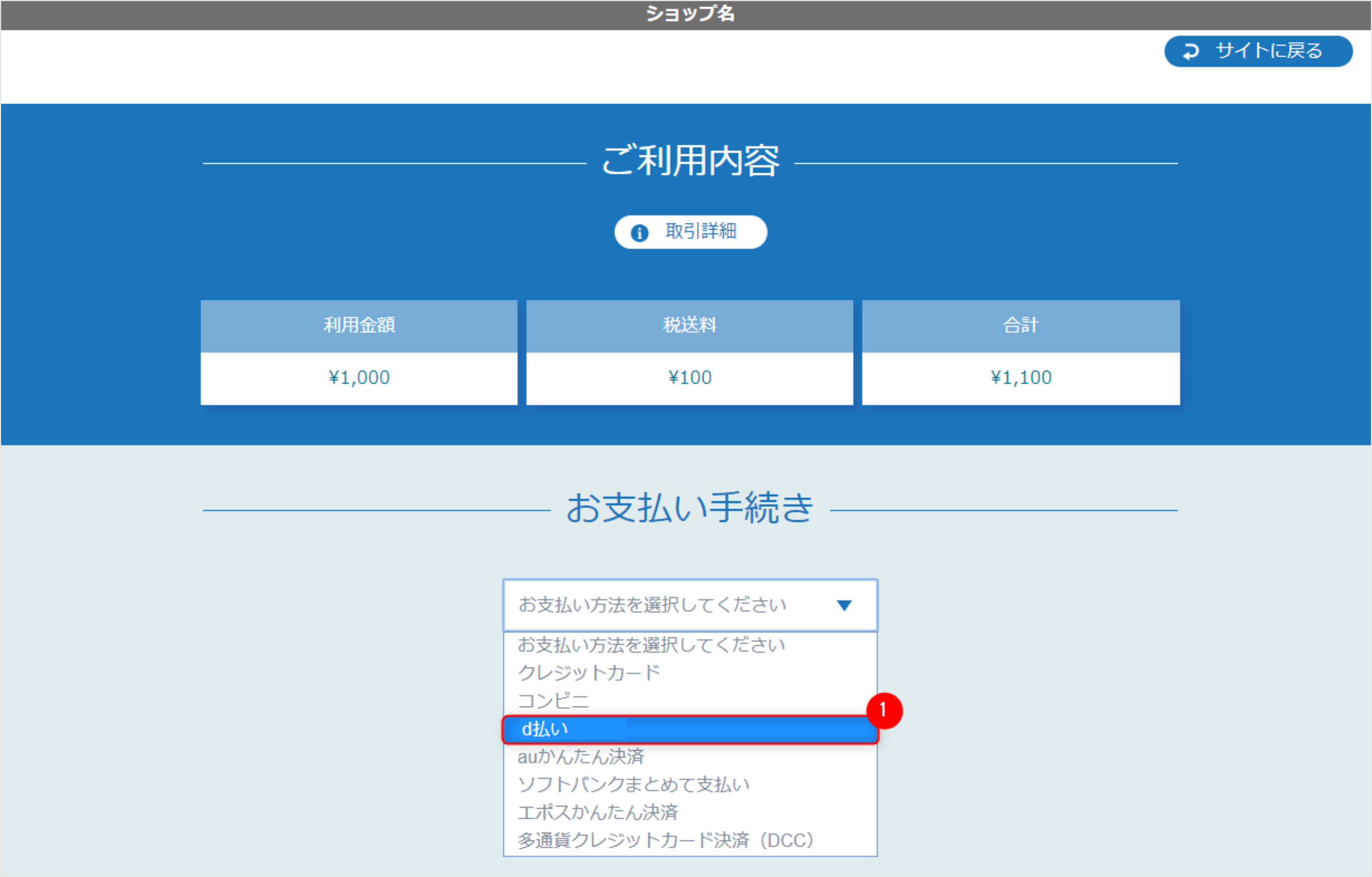Image resolution: width=1372 pixels, height=877 pixels.
Task: Select お支払い方法を選択してください placeholder option
Action: pyautogui.click(x=653, y=645)
